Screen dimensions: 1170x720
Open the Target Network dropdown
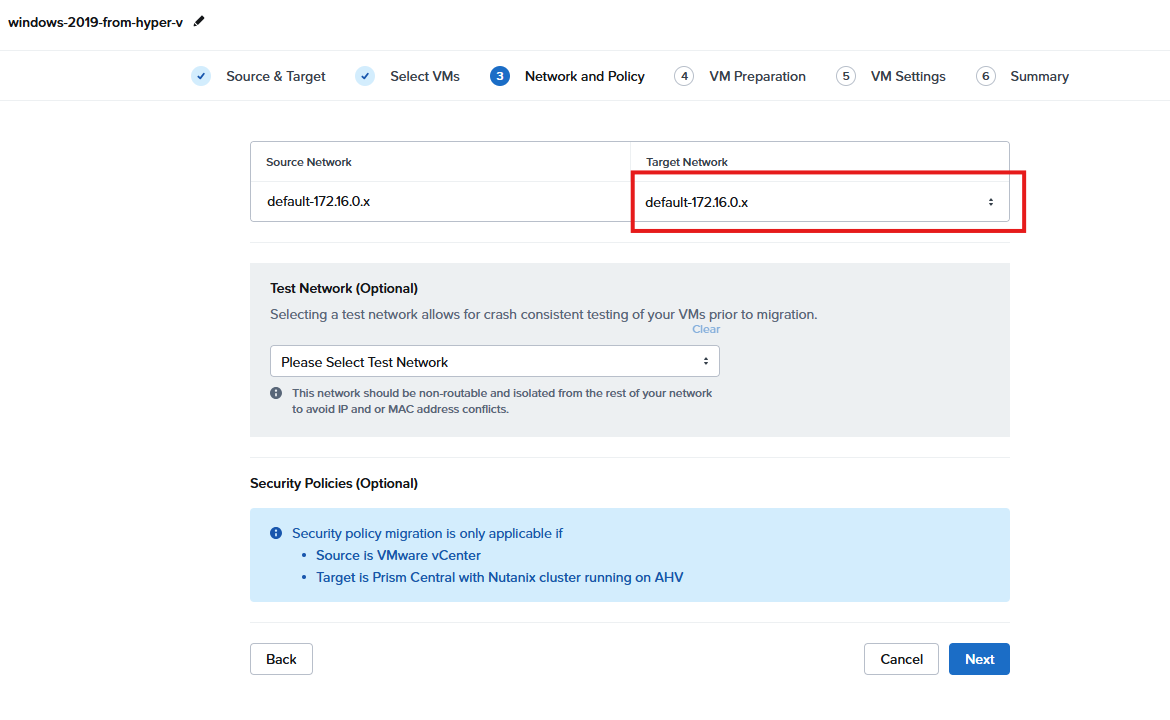819,202
